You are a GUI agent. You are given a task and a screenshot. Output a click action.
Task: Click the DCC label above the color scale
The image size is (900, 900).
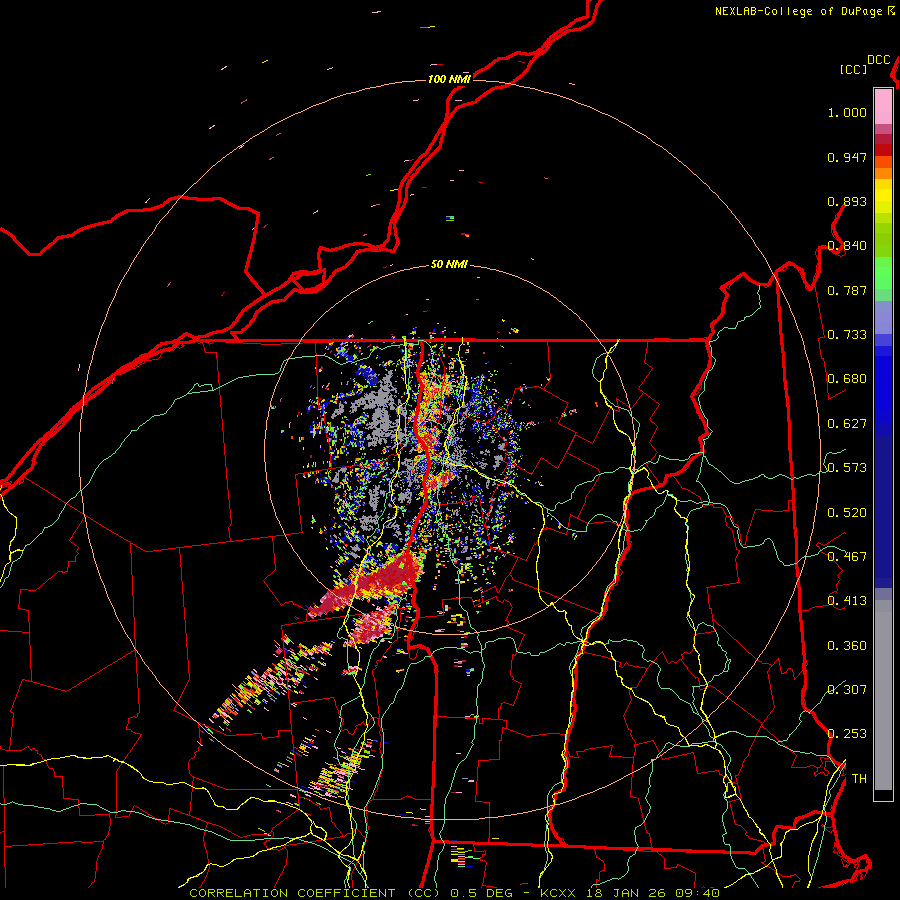coord(879,60)
